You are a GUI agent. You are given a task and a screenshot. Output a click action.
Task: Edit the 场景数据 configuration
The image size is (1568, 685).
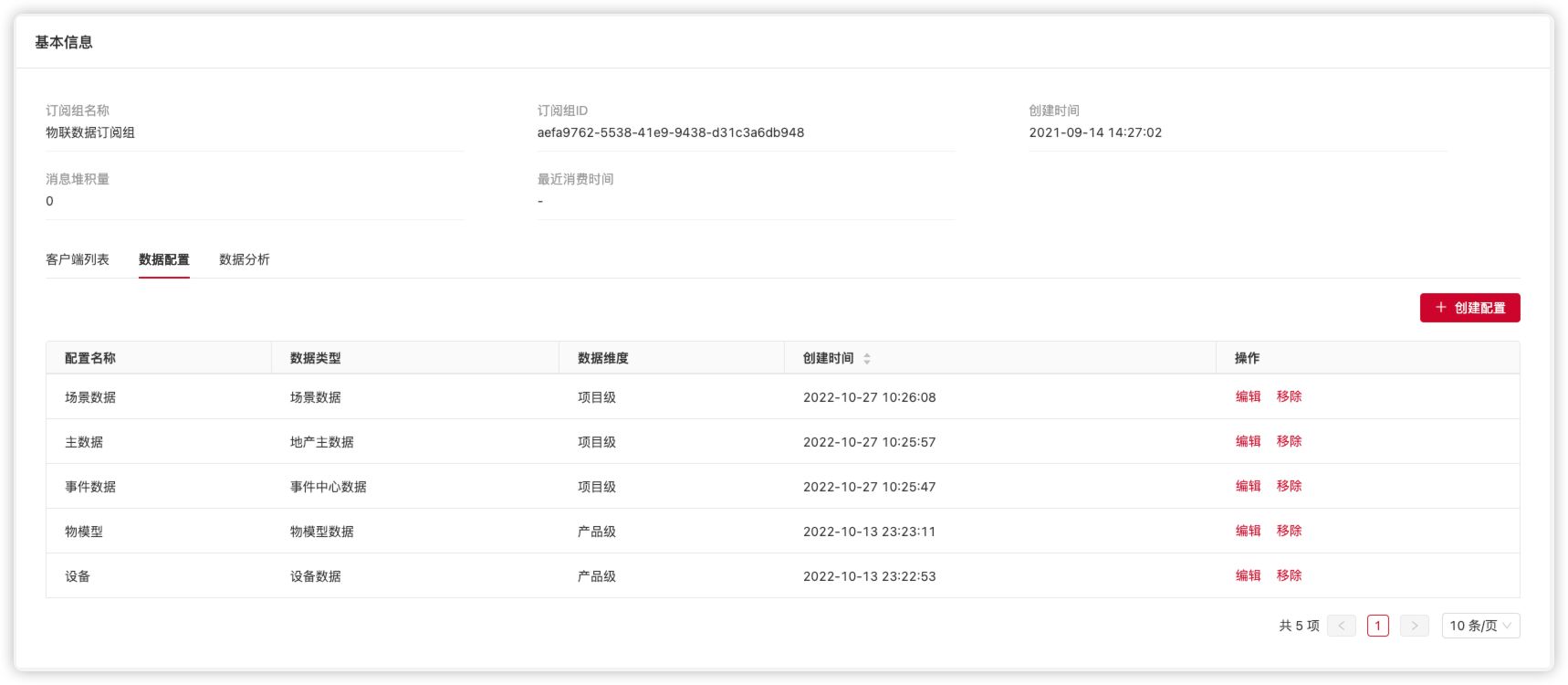1248,396
